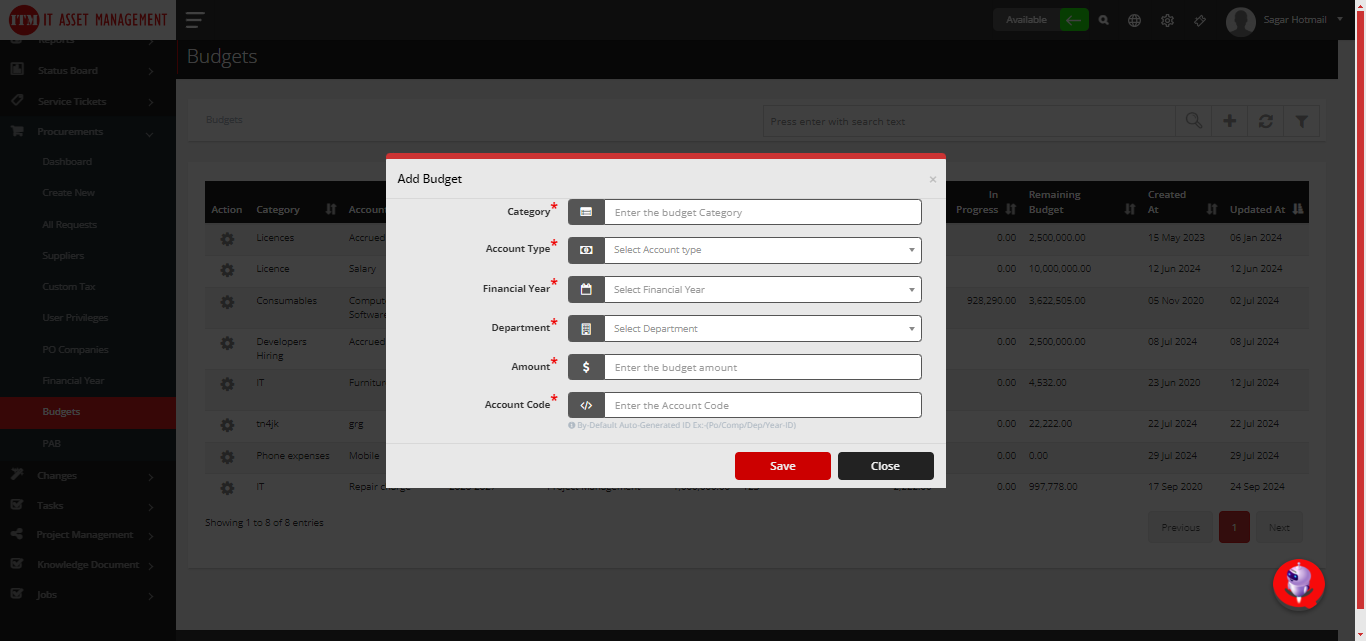Open the Select Account type dropdown

762,250
